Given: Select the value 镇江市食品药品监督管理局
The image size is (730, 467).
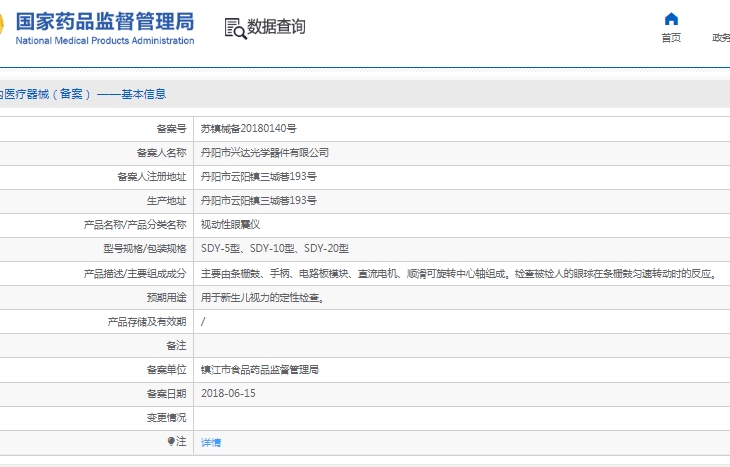Looking at the screenshot, I should [260, 370].
